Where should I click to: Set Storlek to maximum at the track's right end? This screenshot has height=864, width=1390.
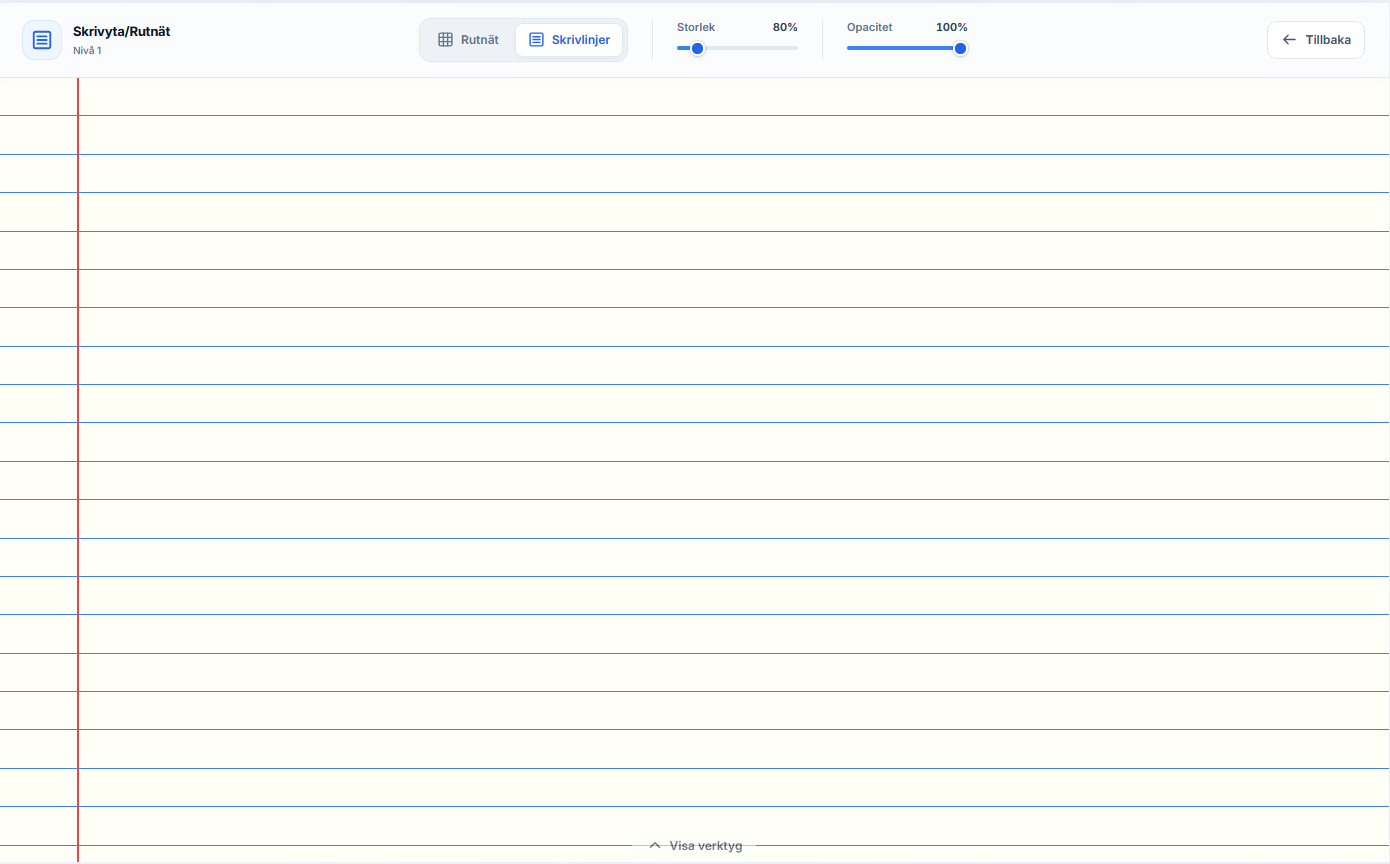tap(796, 48)
